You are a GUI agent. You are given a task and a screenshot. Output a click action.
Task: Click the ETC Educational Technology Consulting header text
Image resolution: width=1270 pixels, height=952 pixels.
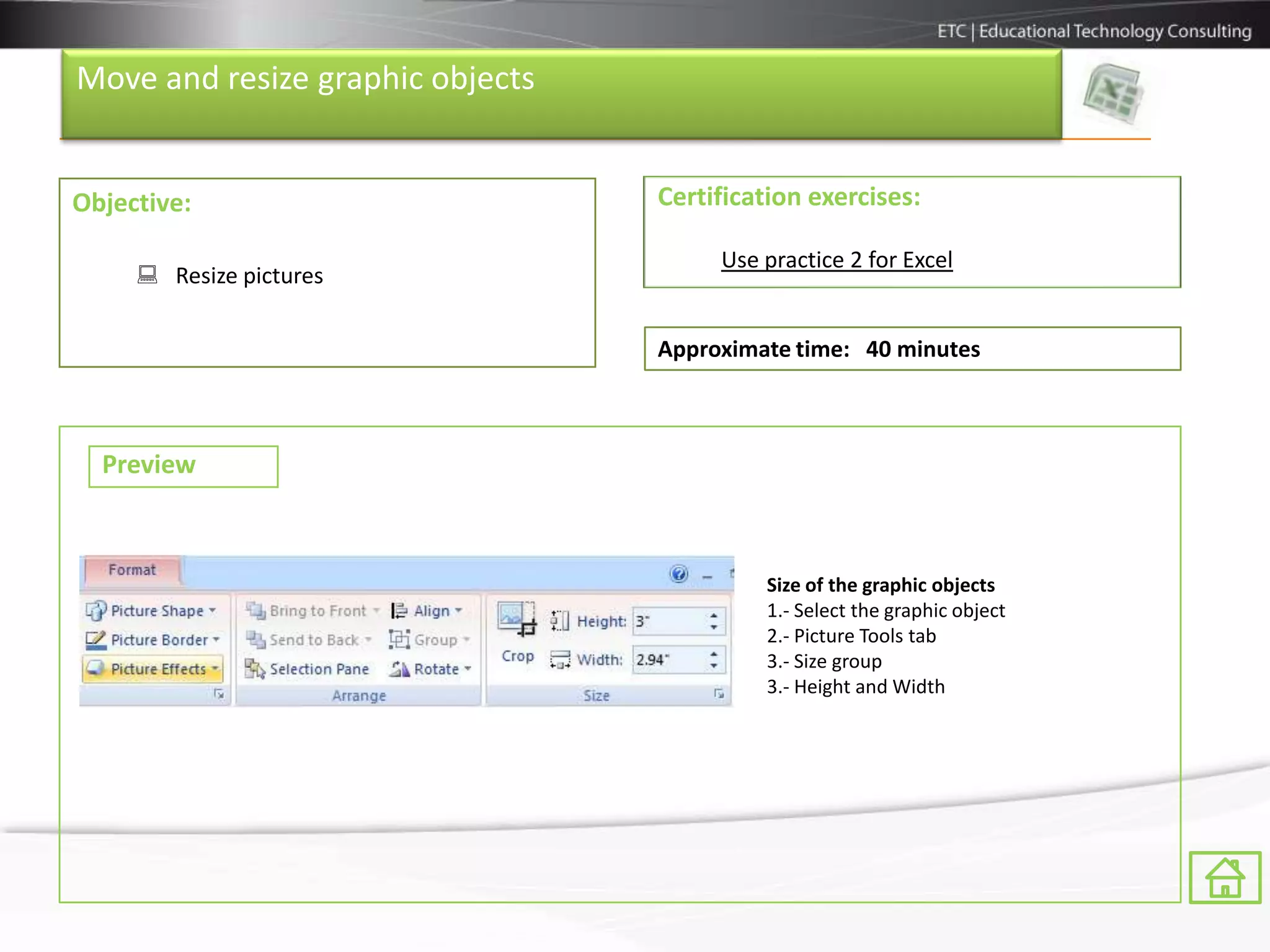[1094, 31]
